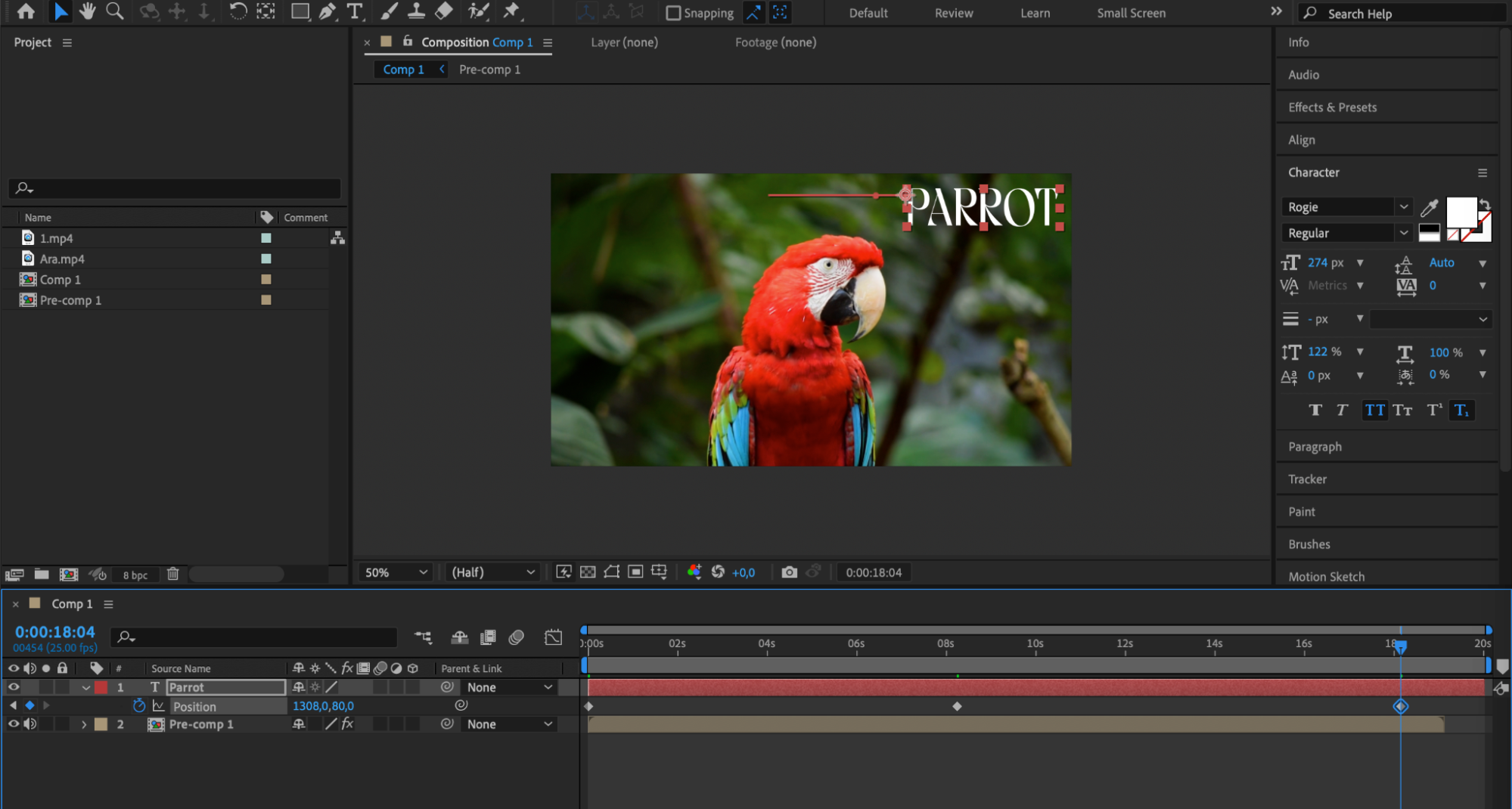Open the Rogie font family dropdown
The height and width of the screenshot is (809, 1512).
tap(1403, 207)
